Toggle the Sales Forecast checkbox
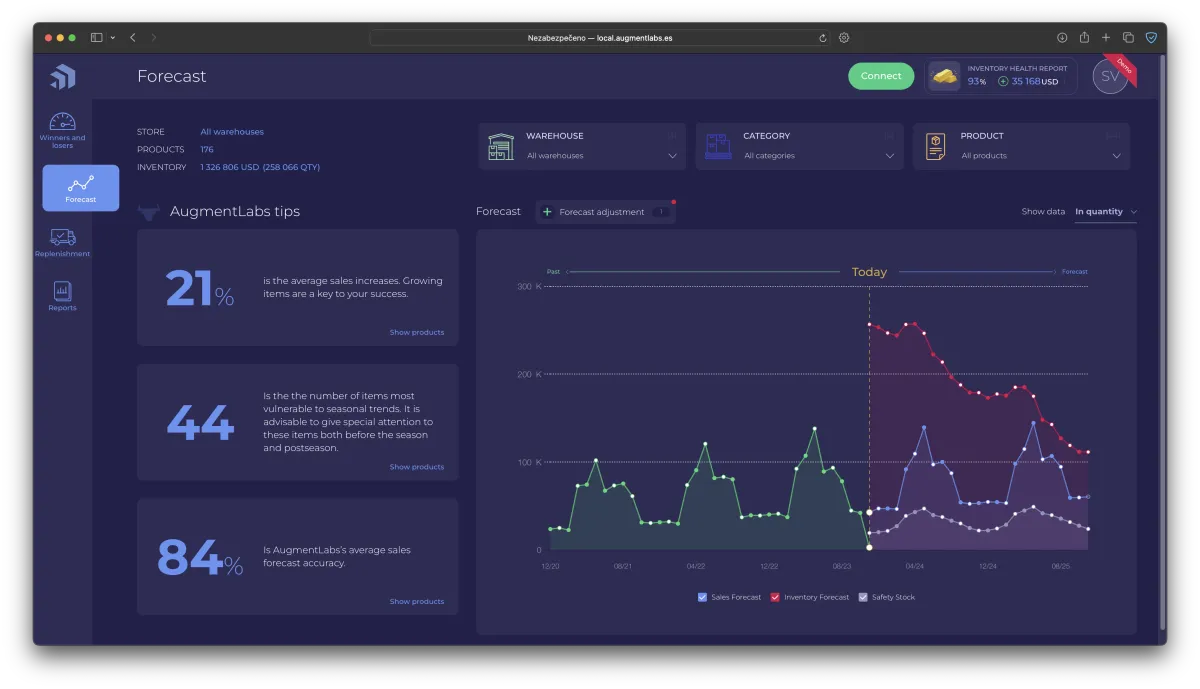The height and width of the screenshot is (689, 1200). pyautogui.click(x=702, y=597)
